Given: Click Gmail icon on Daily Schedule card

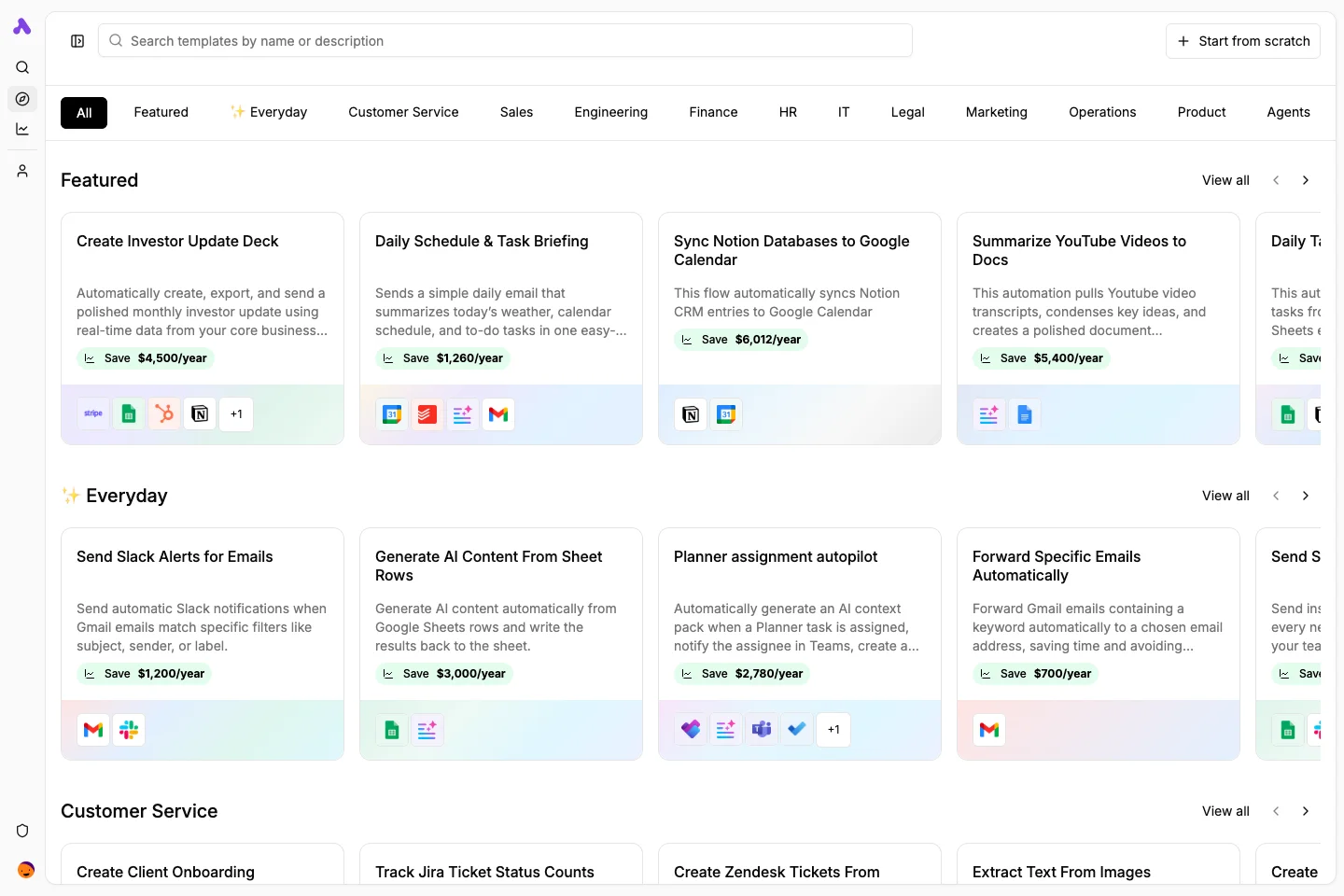Looking at the screenshot, I should click(498, 413).
